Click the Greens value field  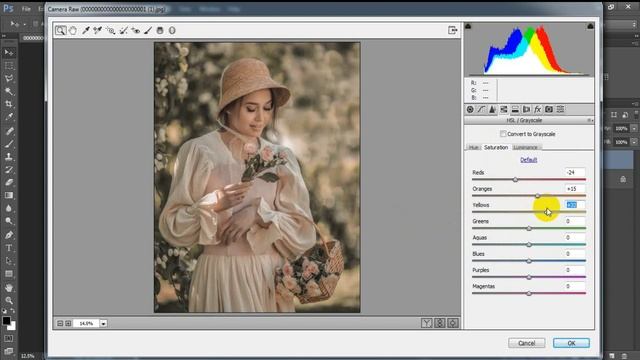[x=575, y=221]
